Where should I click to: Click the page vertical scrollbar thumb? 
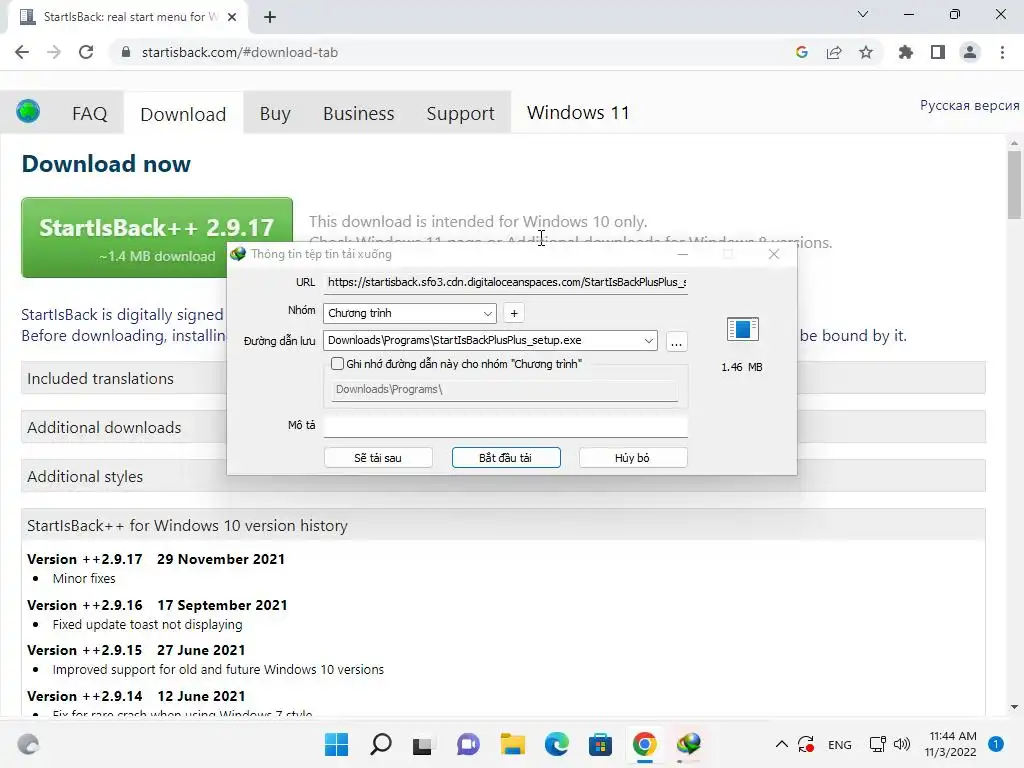click(x=1014, y=185)
